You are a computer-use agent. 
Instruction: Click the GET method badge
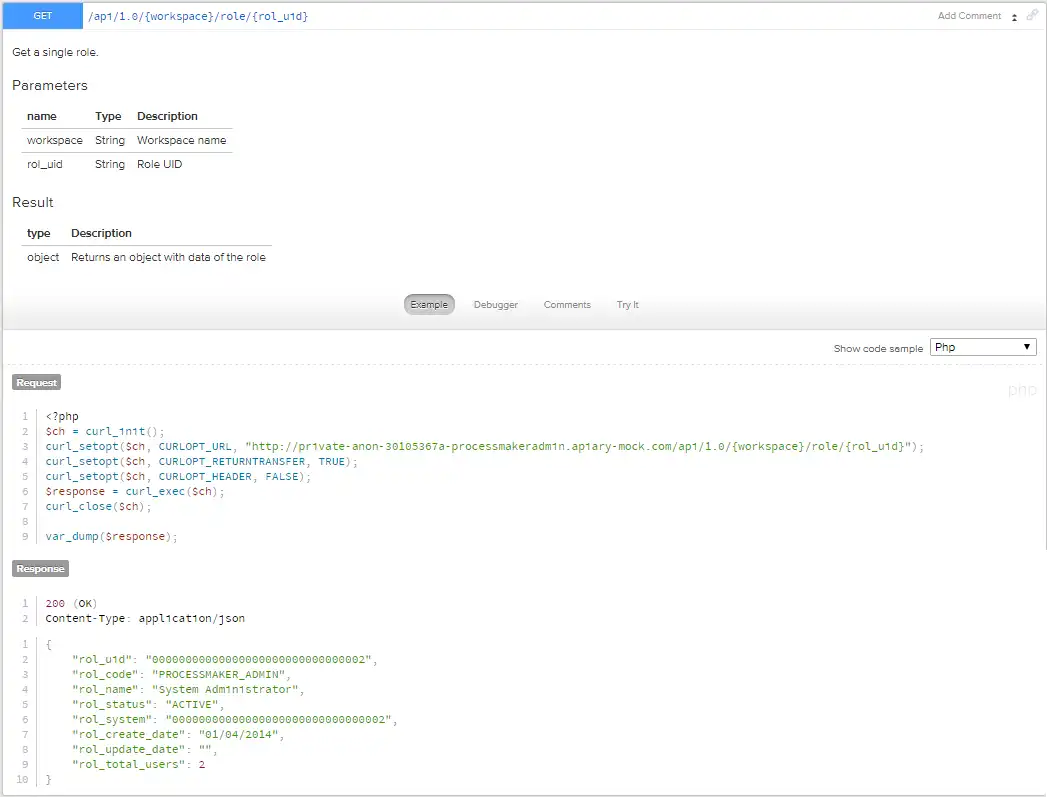tap(41, 15)
